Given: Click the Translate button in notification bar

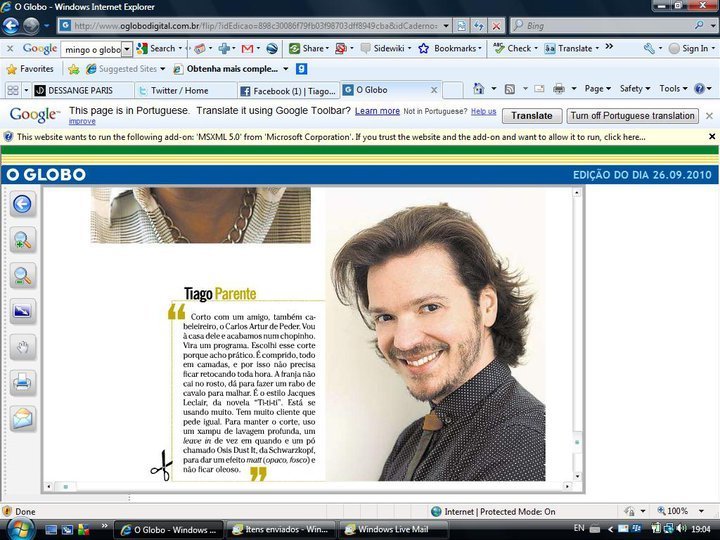Looking at the screenshot, I should [531, 116].
